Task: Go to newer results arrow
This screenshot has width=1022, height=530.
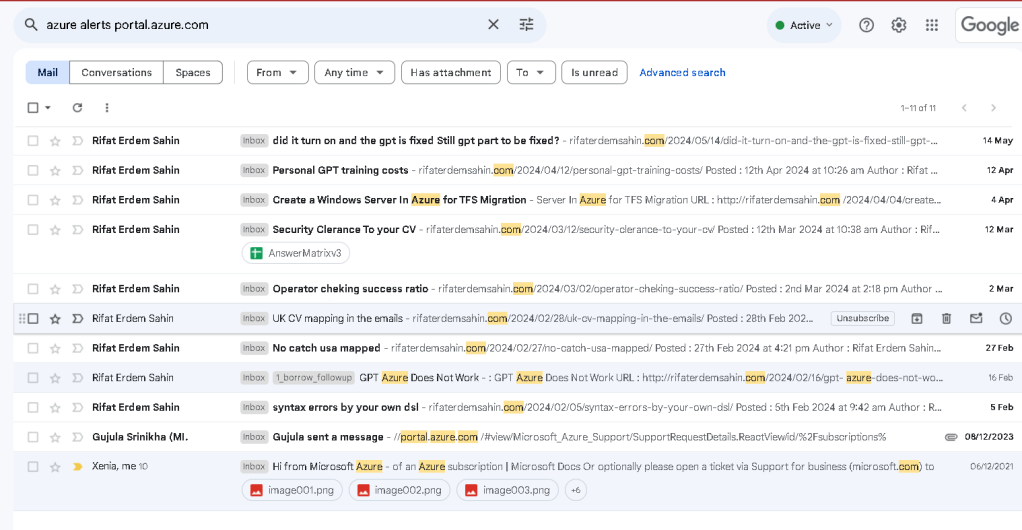Action: [x=964, y=108]
